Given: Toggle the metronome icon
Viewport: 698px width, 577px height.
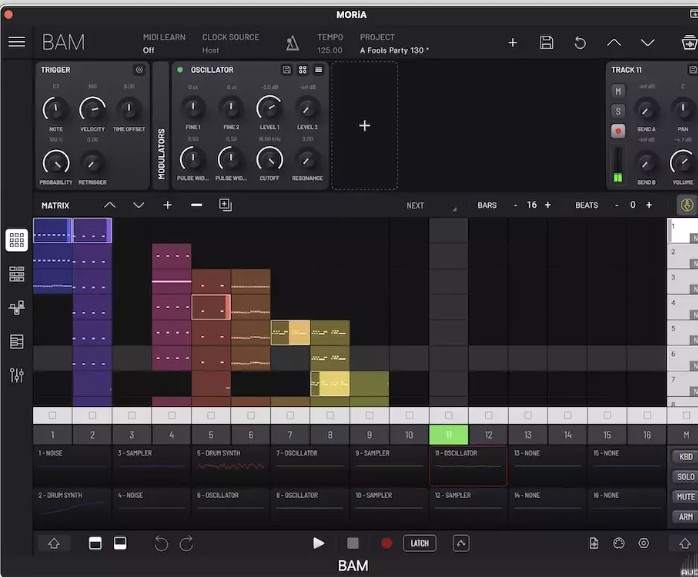Looking at the screenshot, I should click(292, 43).
